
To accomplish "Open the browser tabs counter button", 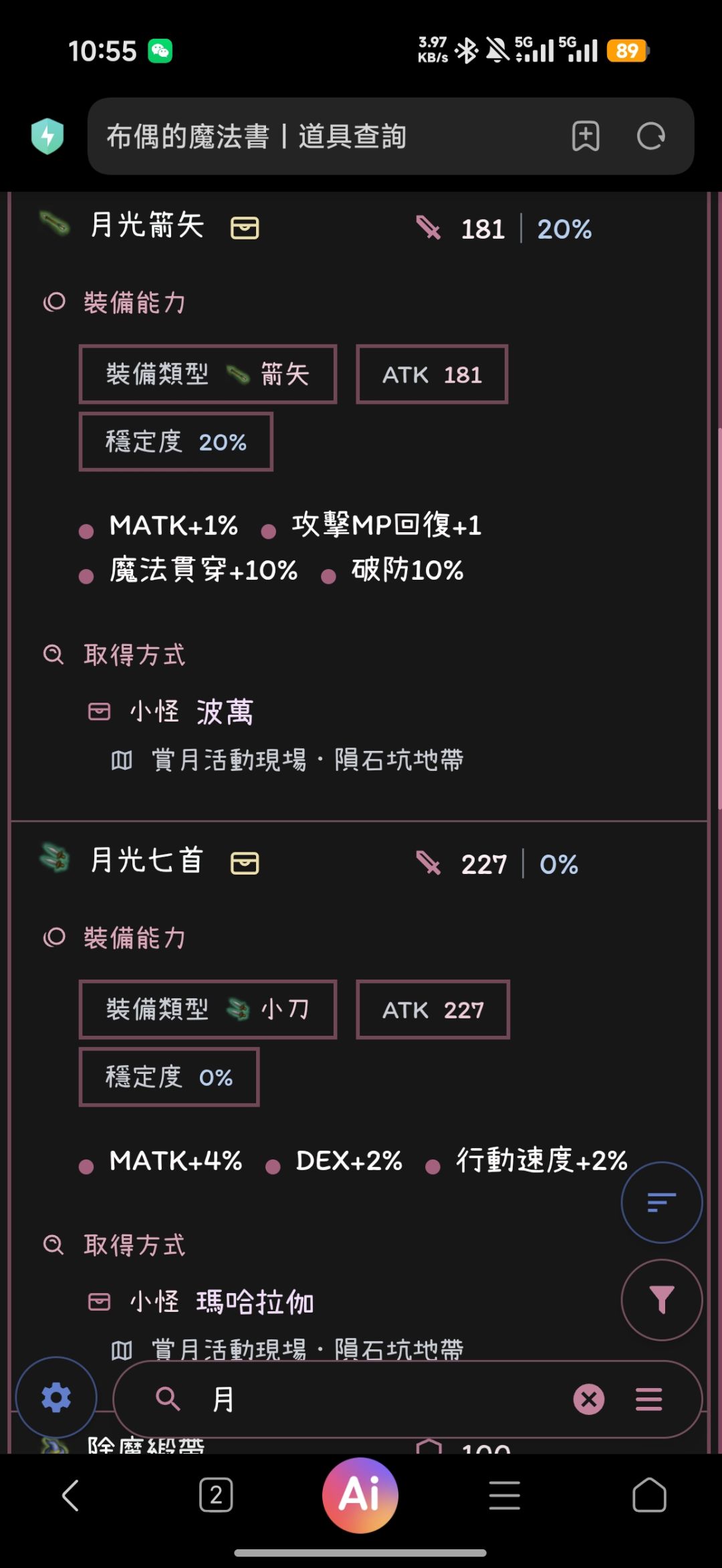I will click(216, 1495).
